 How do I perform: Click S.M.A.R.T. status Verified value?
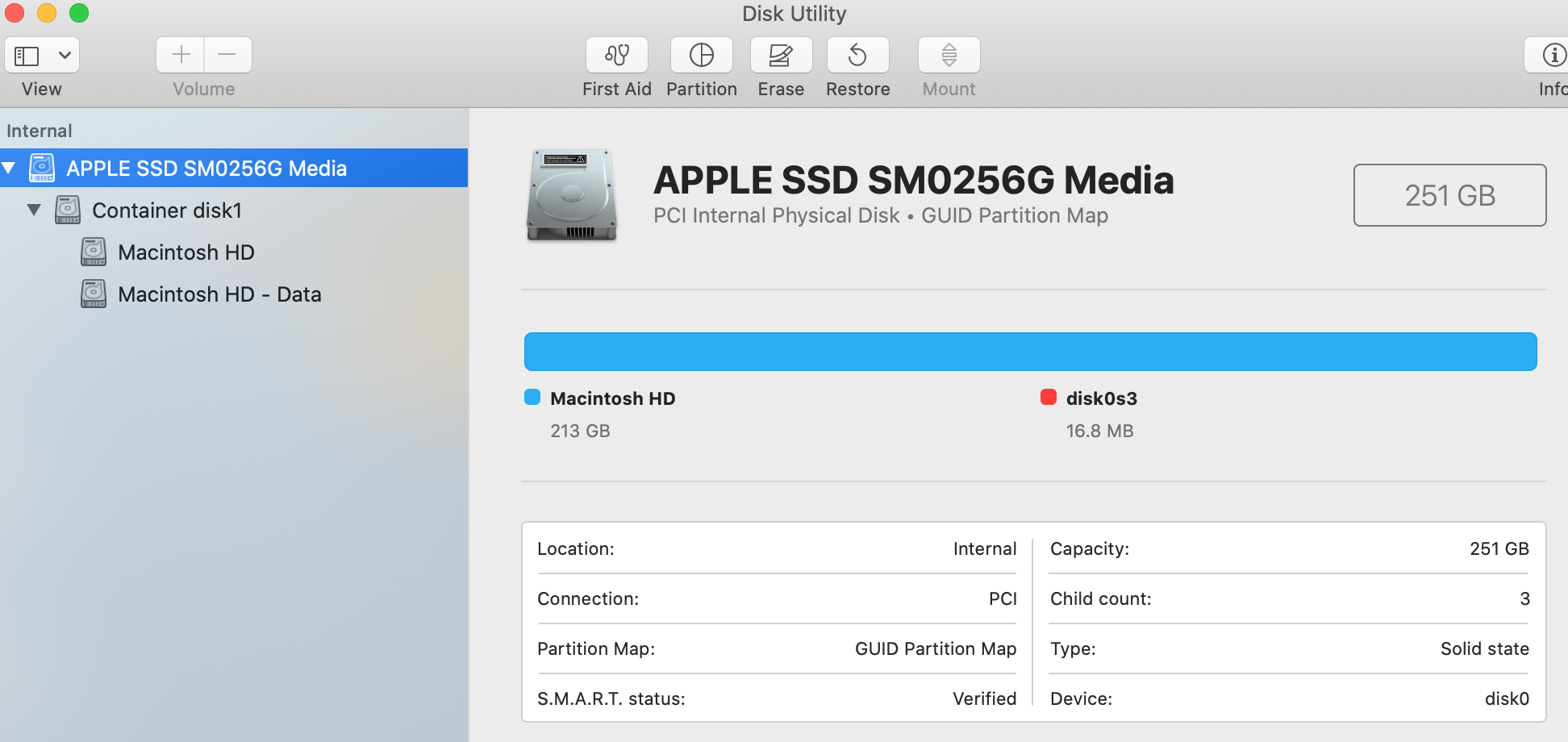pyautogui.click(x=985, y=698)
